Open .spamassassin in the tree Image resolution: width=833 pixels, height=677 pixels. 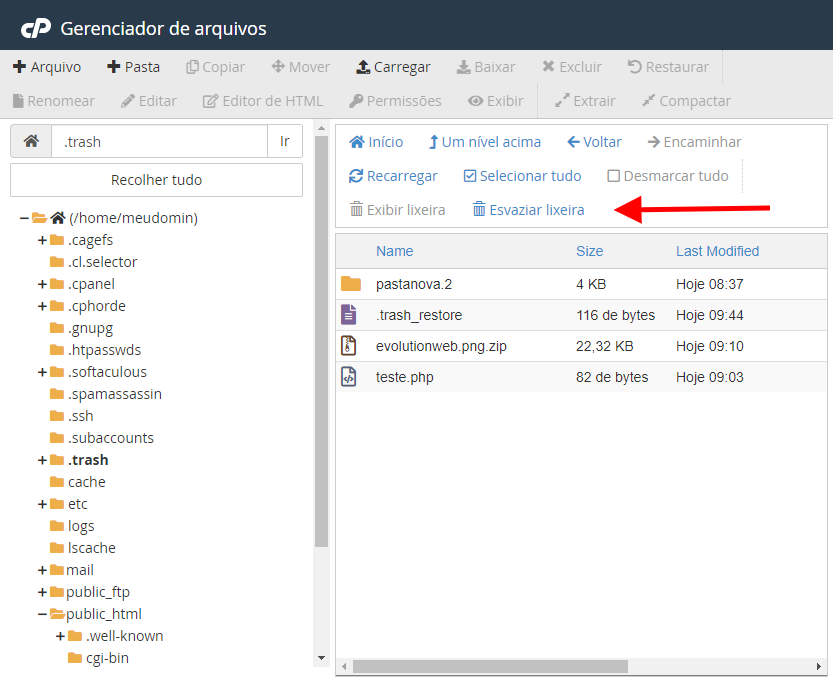click(x=115, y=394)
